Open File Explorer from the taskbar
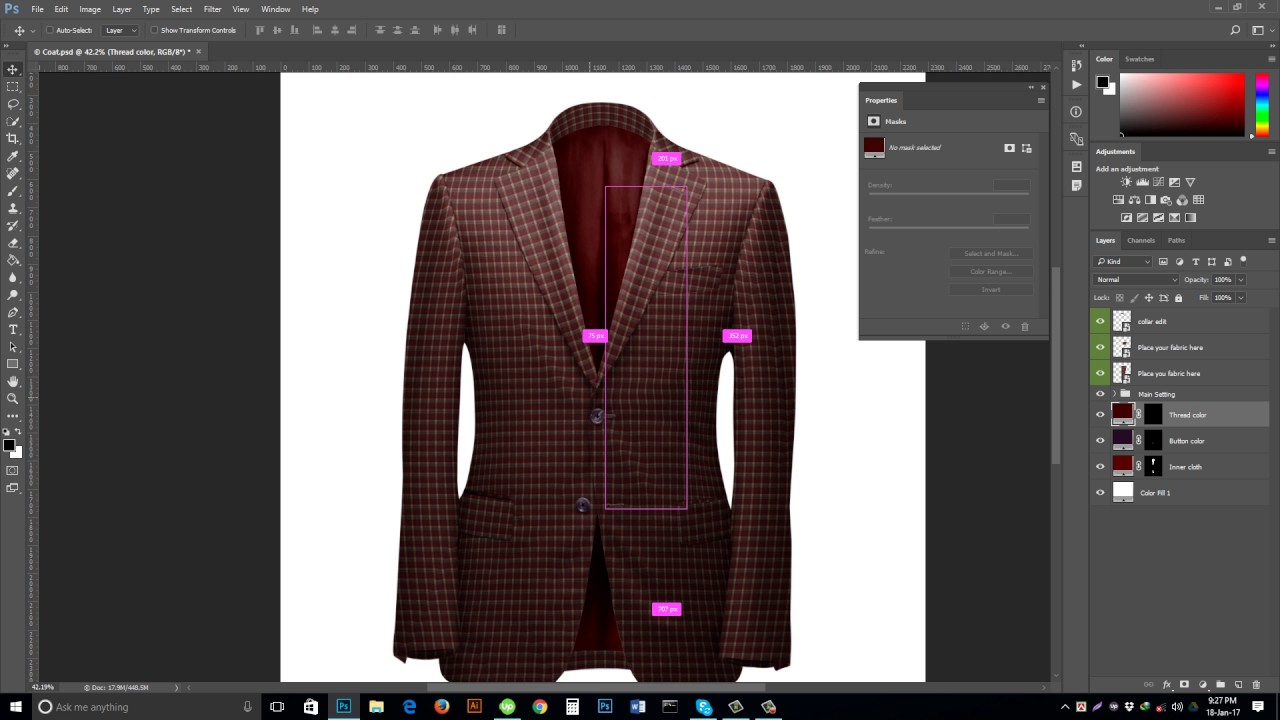This screenshot has width=1280, height=720. tap(376, 707)
